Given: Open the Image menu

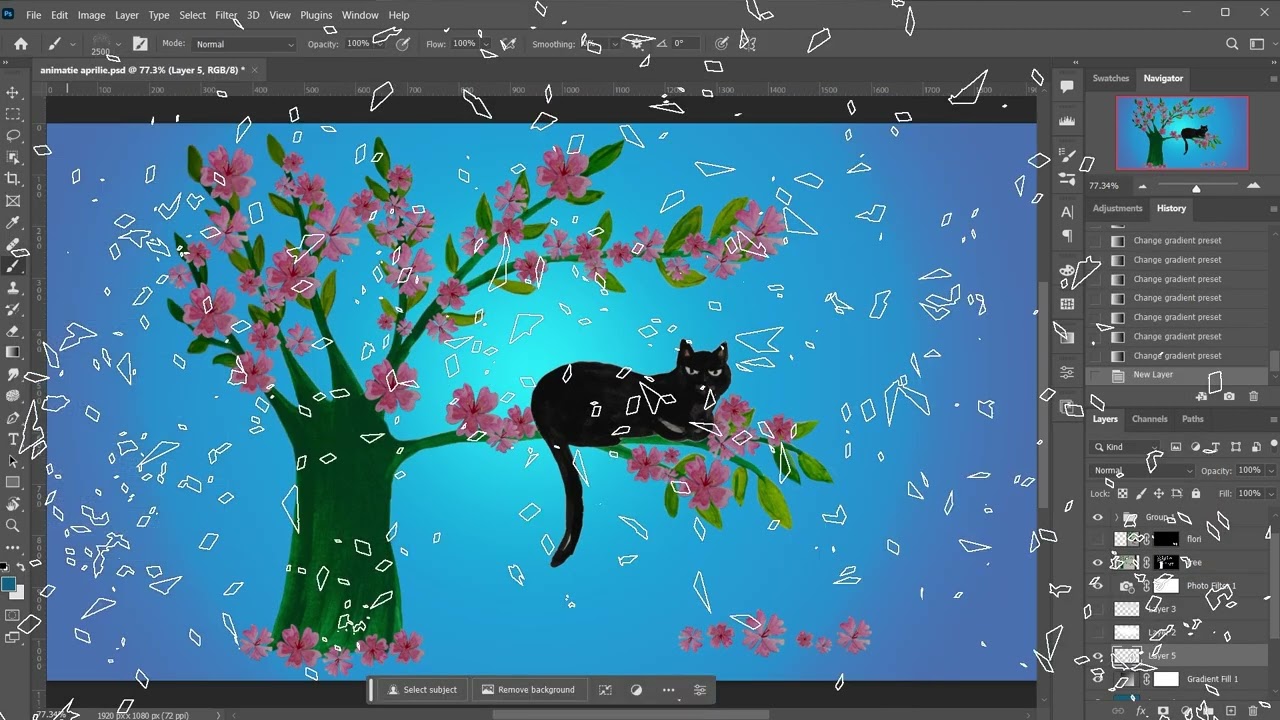Looking at the screenshot, I should click(91, 15).
